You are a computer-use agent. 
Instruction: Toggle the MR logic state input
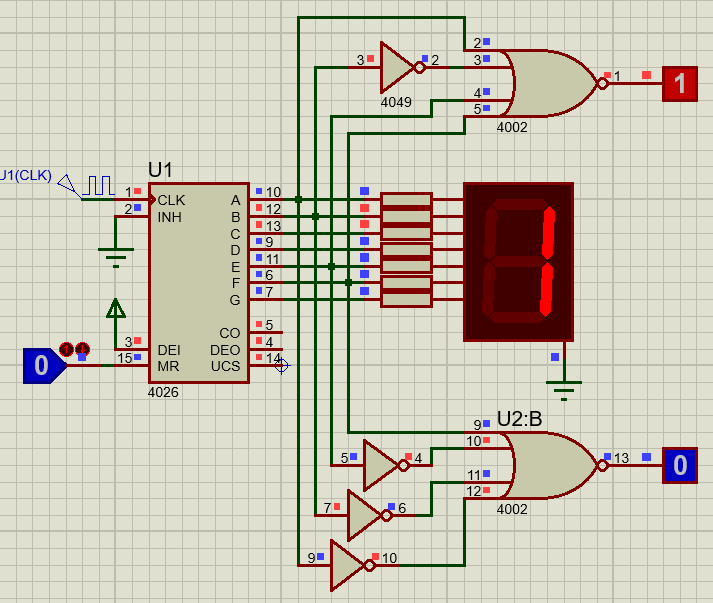point(41,366)
